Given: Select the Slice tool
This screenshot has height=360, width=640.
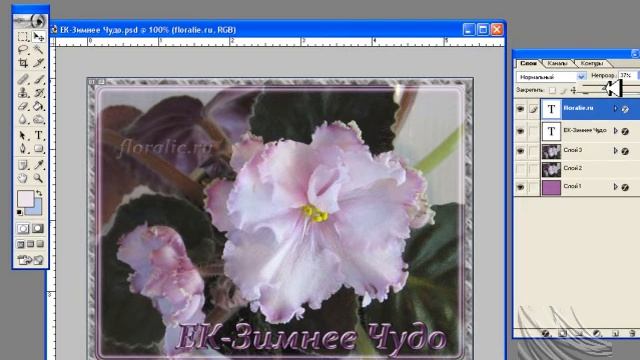Looking at the screenshot, I should point(38,63).
